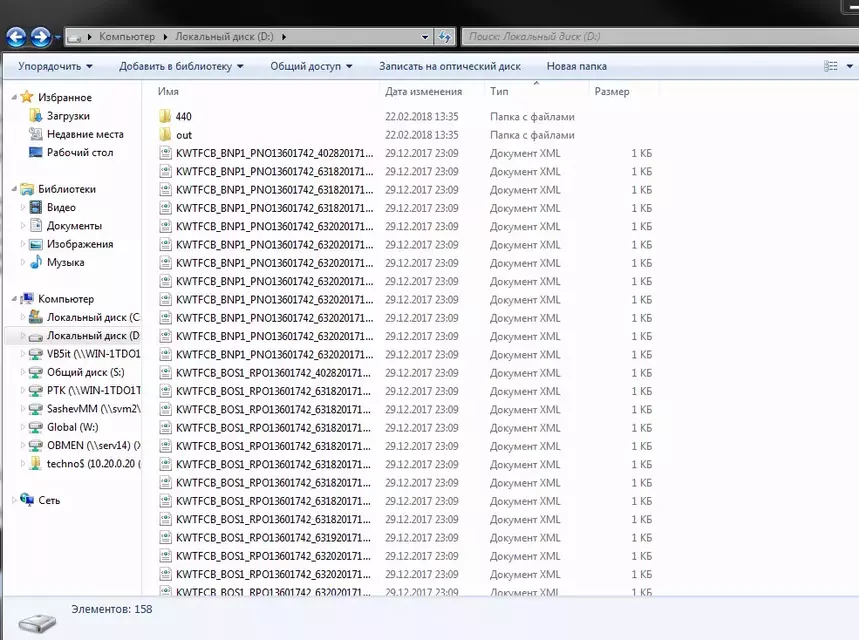Click the SashevMM network drive icon
The height and width of the screenshot is (640, 859).
coord(36,409)
